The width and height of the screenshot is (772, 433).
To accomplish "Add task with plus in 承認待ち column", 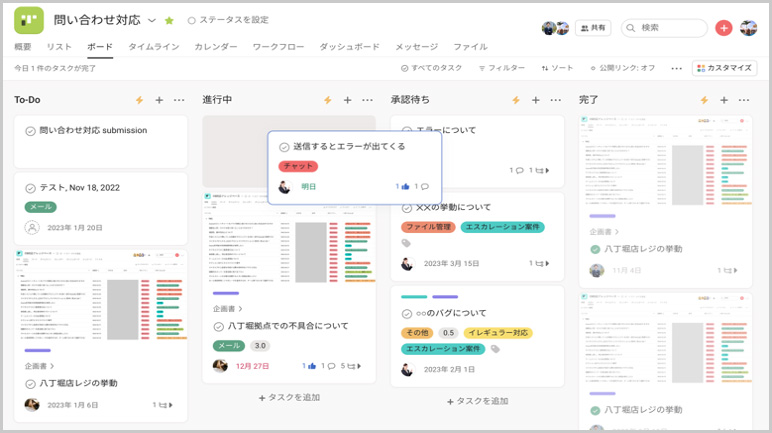I will coord(536,100).
